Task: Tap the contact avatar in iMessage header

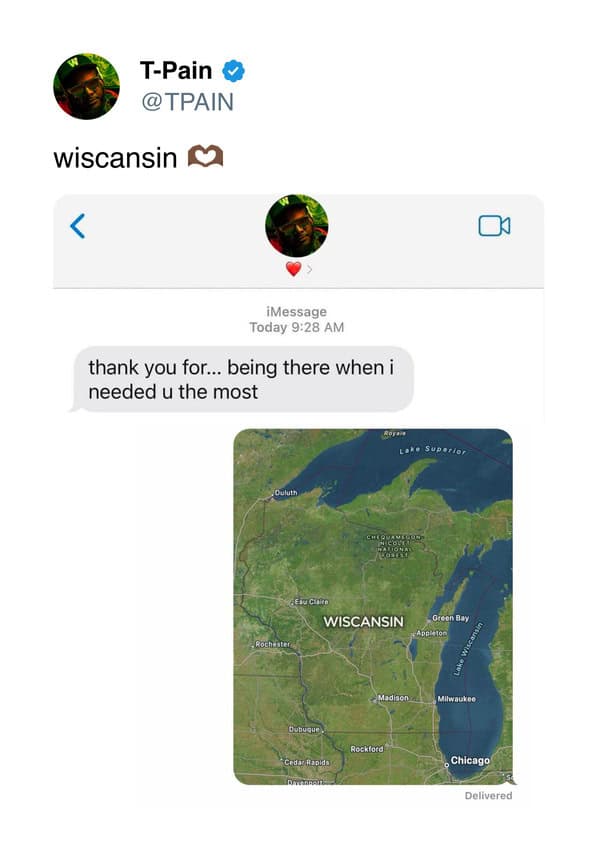Action: click(x=297, y=226)
